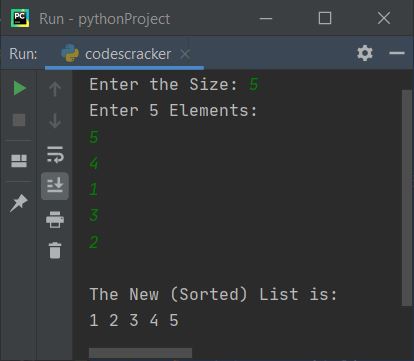Screen dimensions: 414x361
Task: Open Run settings gear menu
Action: tap(365, 53)
